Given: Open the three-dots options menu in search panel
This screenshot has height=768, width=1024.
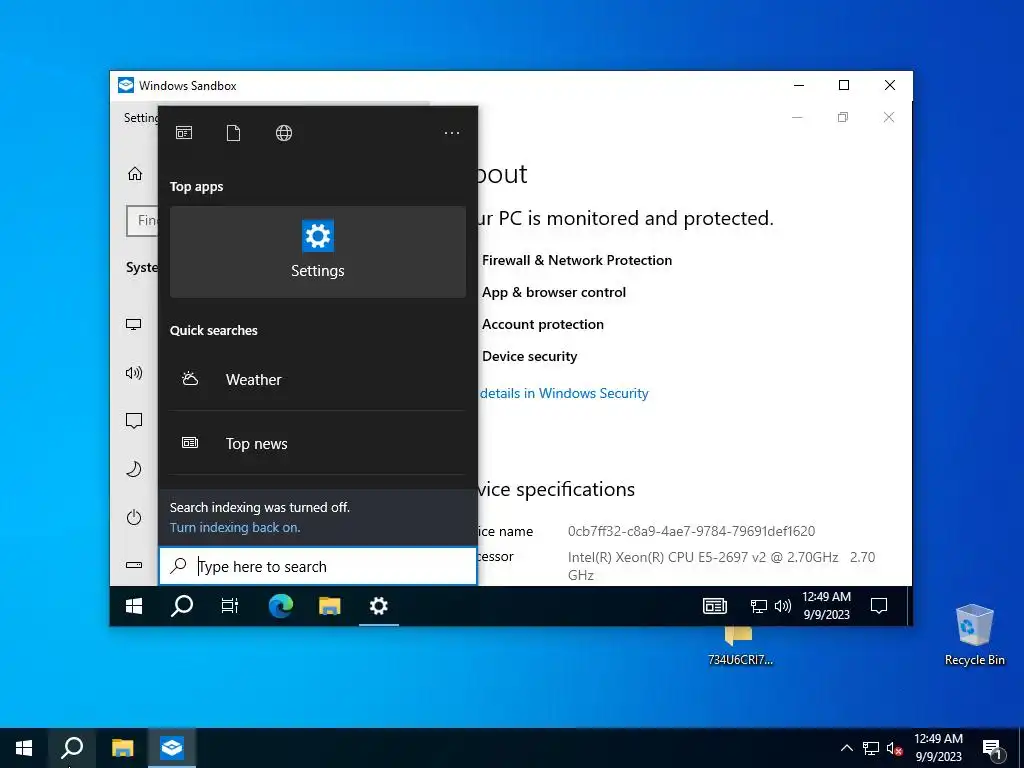Looking at the screenshot, I should click(452, 133).
